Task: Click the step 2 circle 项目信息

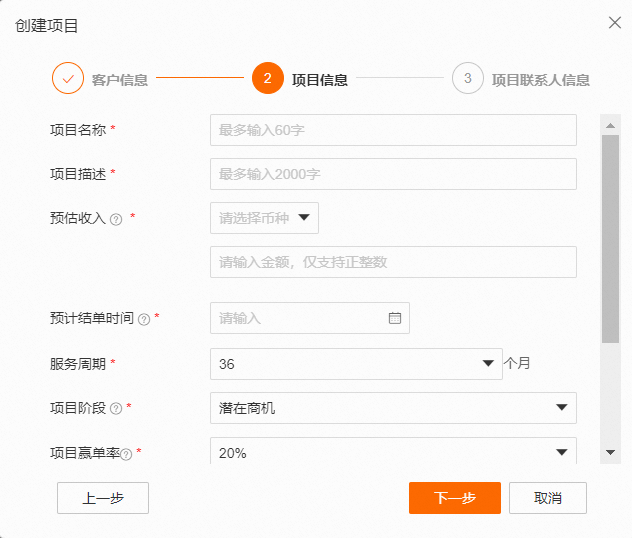Action: [x=268, y=78]
